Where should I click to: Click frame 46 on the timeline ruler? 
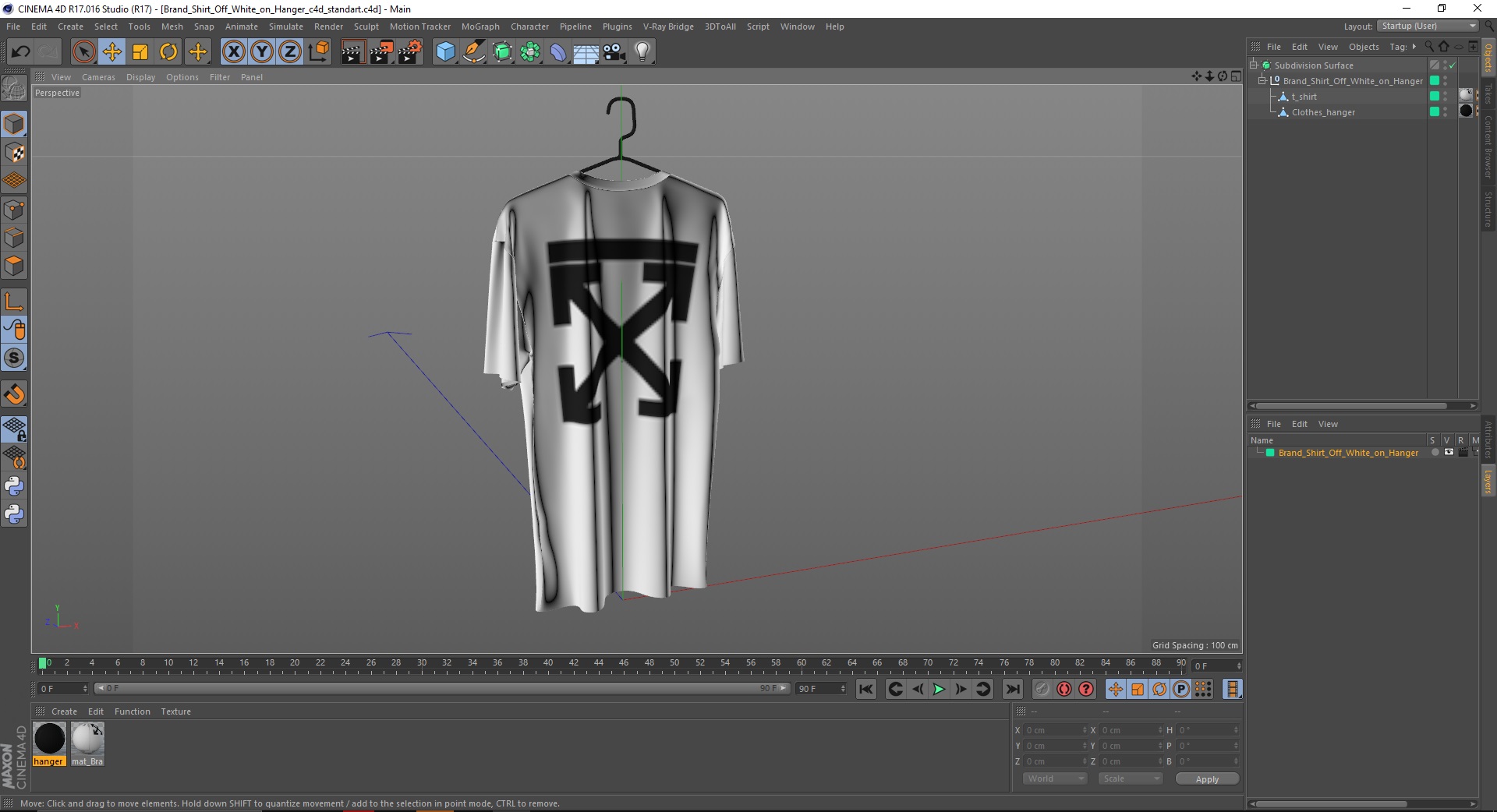tap(624, 663)
